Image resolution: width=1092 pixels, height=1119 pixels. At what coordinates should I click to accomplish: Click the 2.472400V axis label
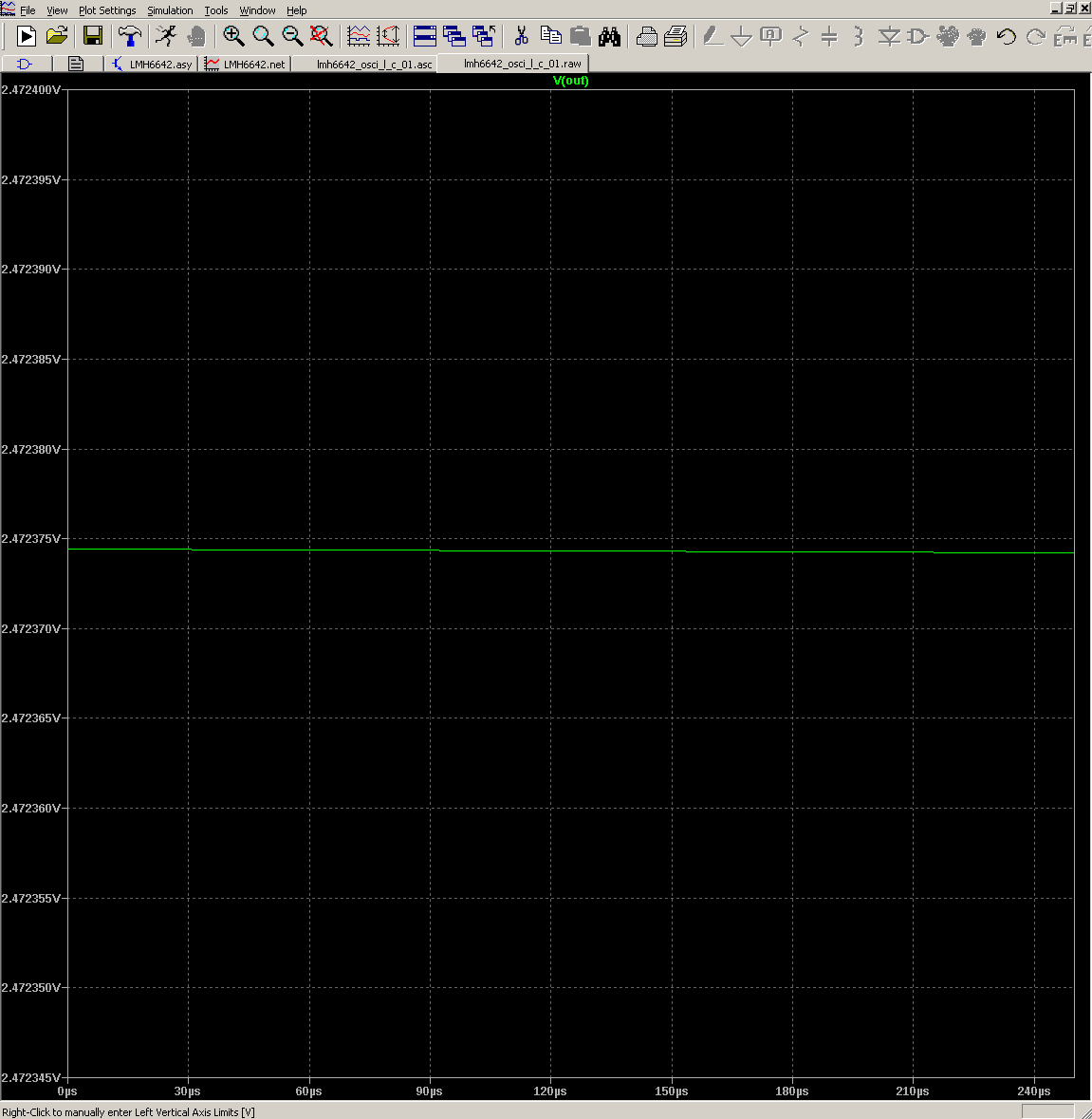(30, 90)
